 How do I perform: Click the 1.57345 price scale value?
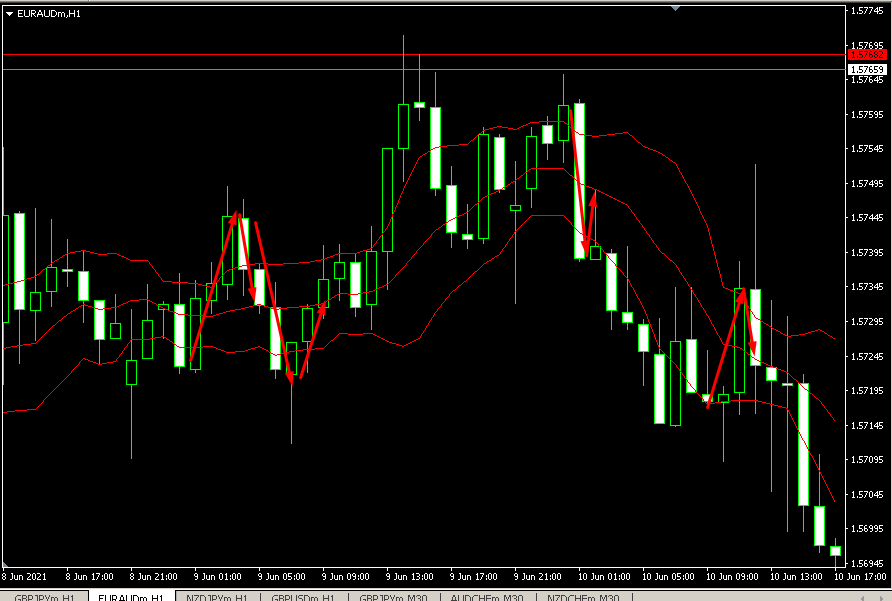click(x=868, y=286)
